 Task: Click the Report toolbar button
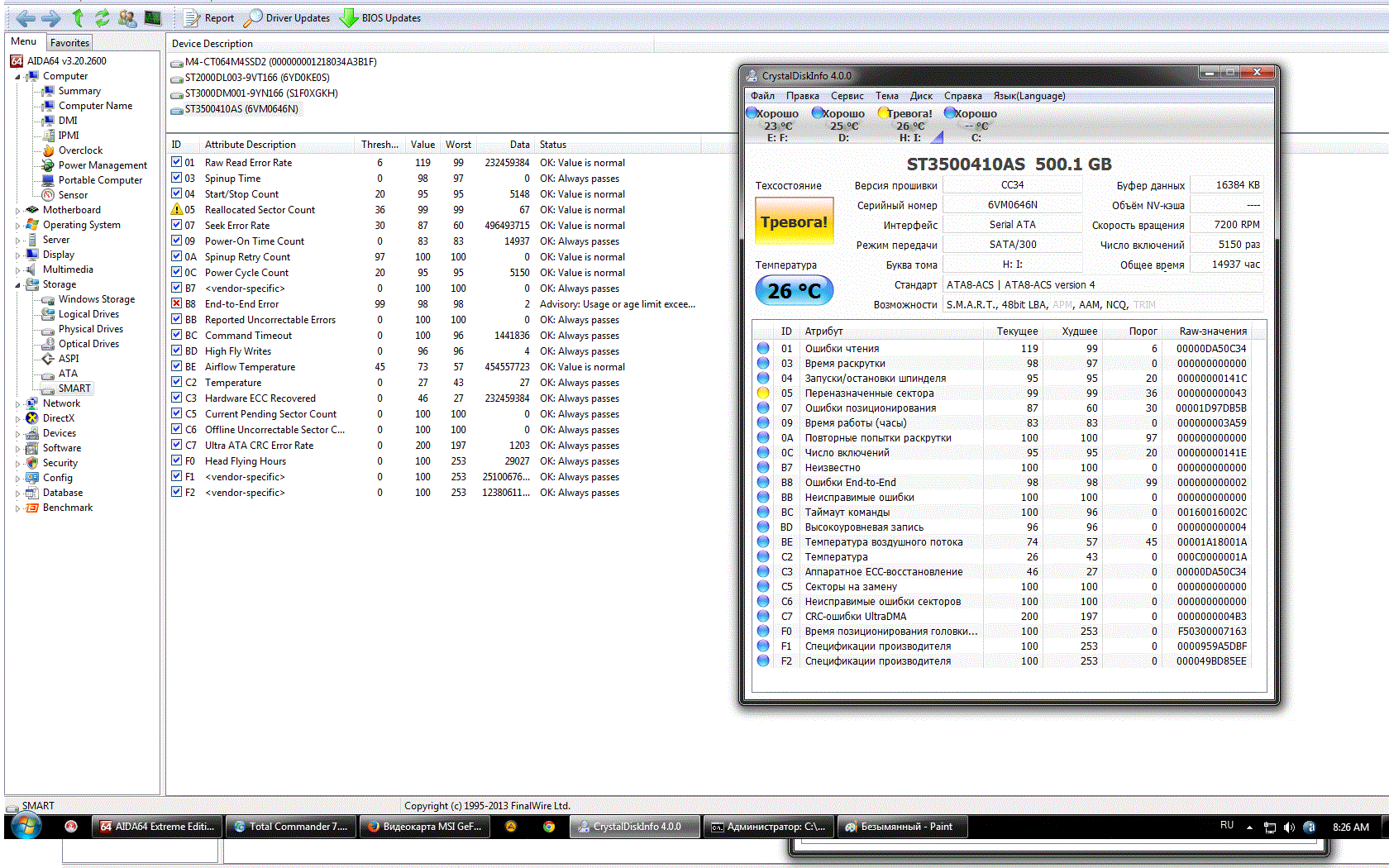209,17
